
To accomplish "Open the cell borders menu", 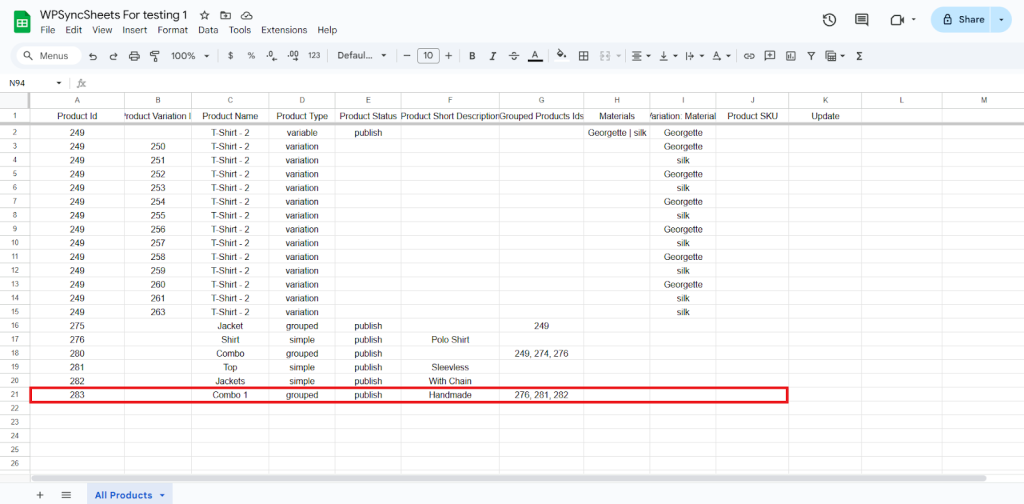I will [584, 56].
